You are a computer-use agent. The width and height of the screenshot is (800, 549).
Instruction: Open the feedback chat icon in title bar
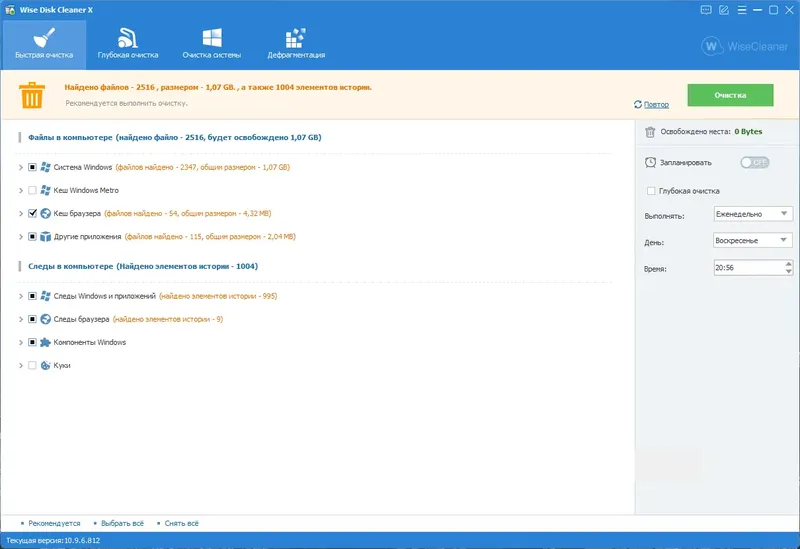[706, 10]
